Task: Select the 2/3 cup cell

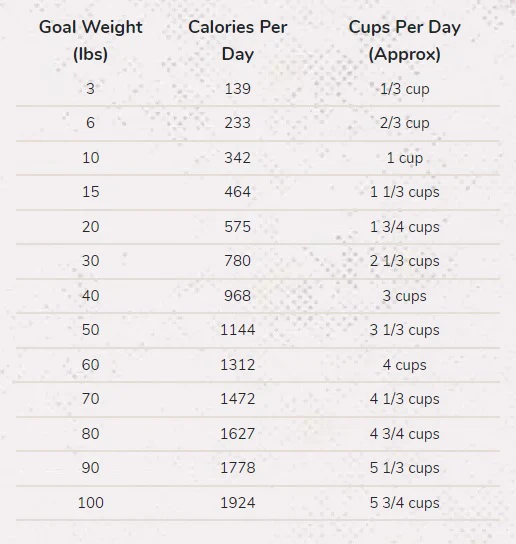Action: coord(405,123)
